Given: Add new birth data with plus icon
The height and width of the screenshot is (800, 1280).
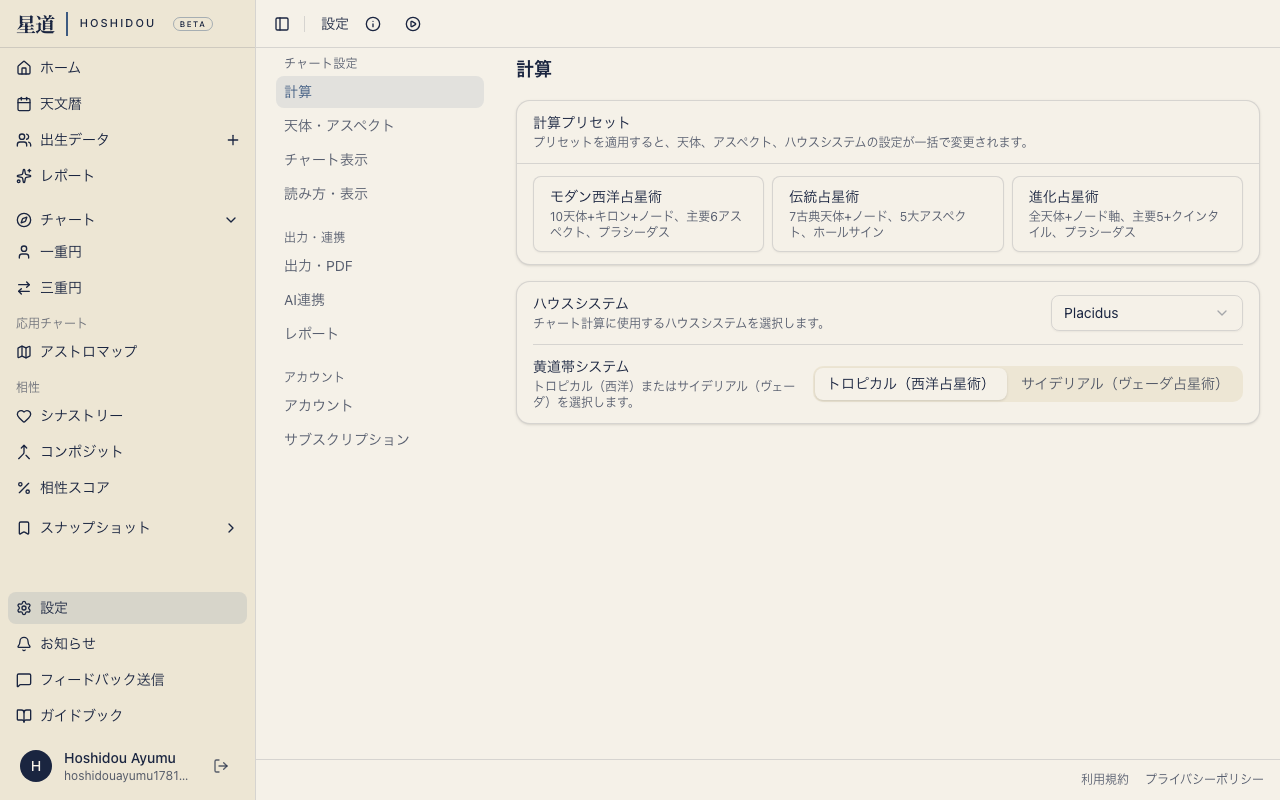Looking at the screenshot, I should 233,140.
